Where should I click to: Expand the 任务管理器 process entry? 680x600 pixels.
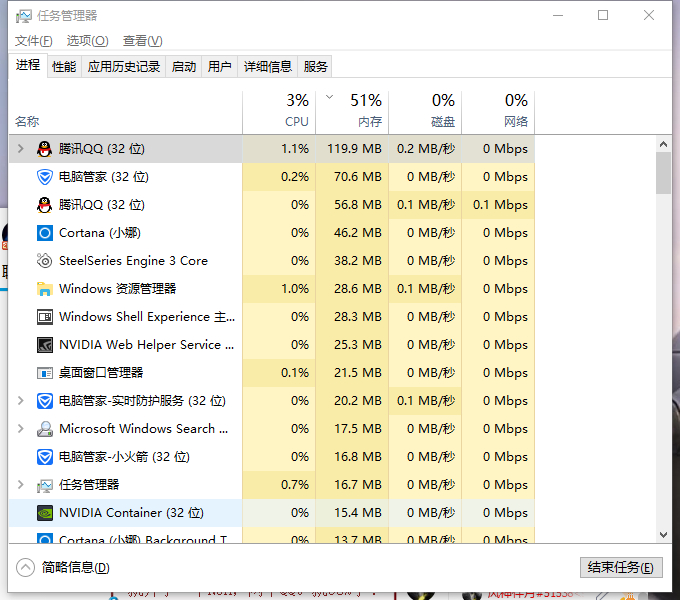pyautogui.click(x=20, y=485)
